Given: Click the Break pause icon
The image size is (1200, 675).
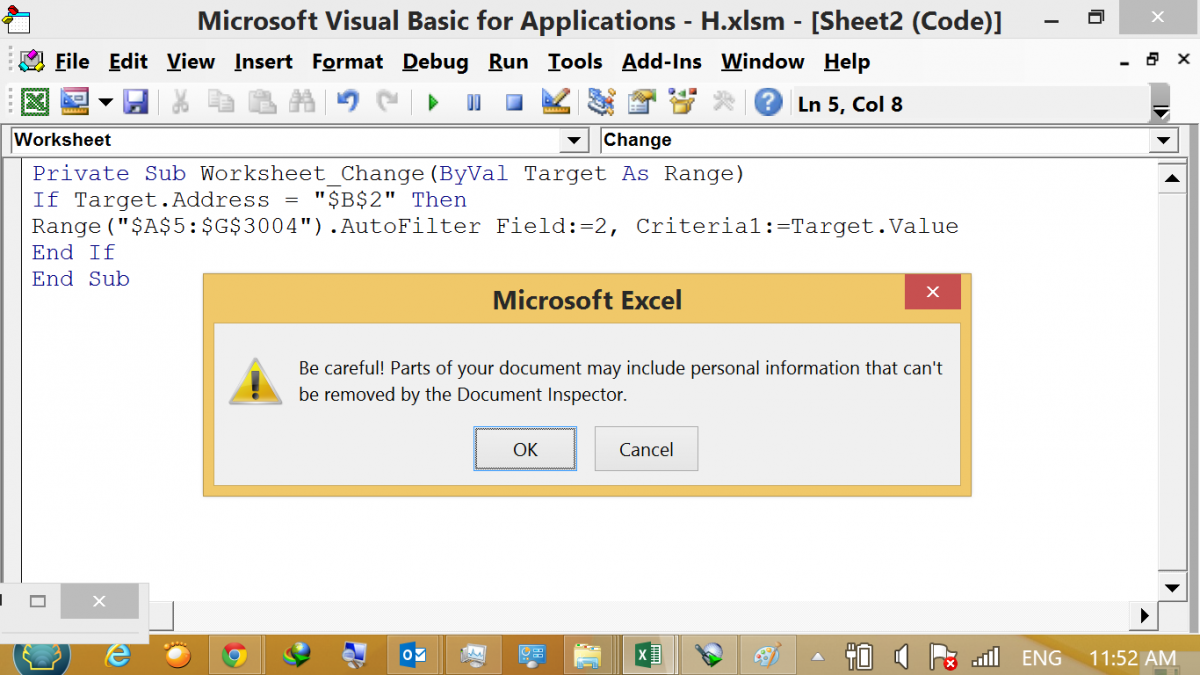Looking at the screenshot, I should click(x=474, y=102).
